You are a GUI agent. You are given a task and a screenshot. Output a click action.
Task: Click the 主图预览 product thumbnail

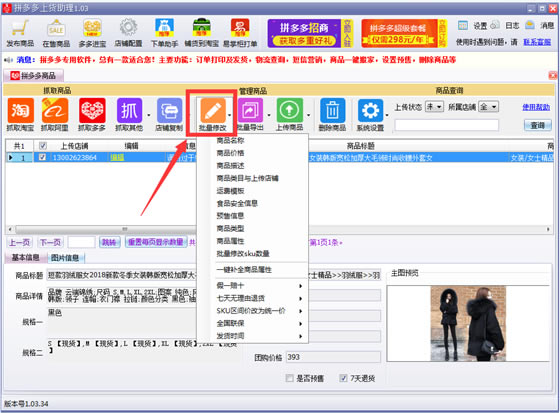pos(468,323)
